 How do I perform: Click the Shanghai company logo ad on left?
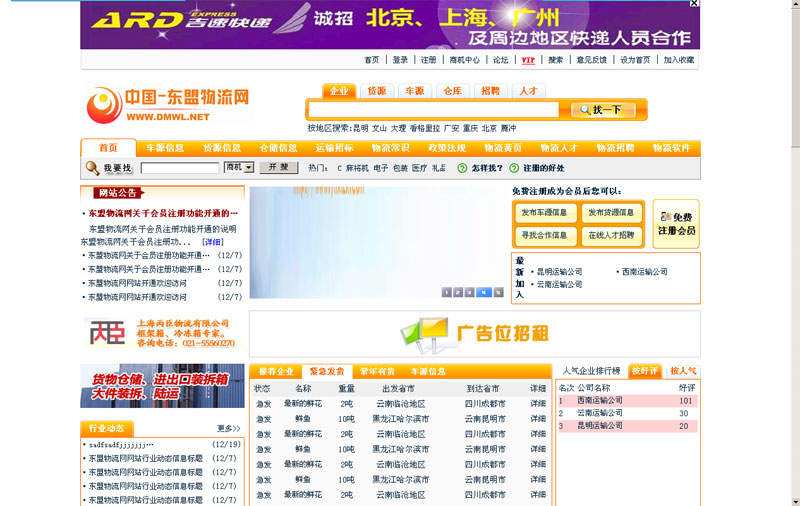162,333
